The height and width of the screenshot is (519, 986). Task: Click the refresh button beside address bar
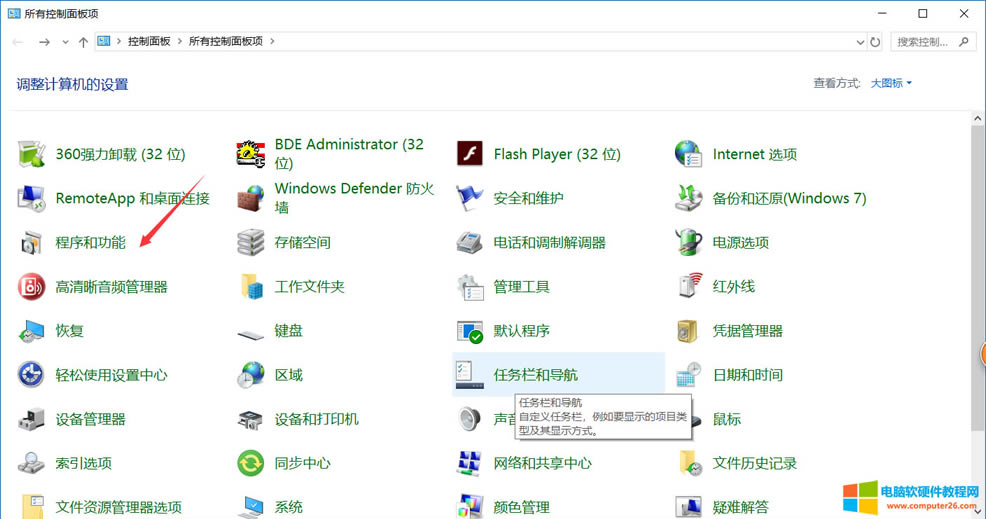[x=876, y=42]
